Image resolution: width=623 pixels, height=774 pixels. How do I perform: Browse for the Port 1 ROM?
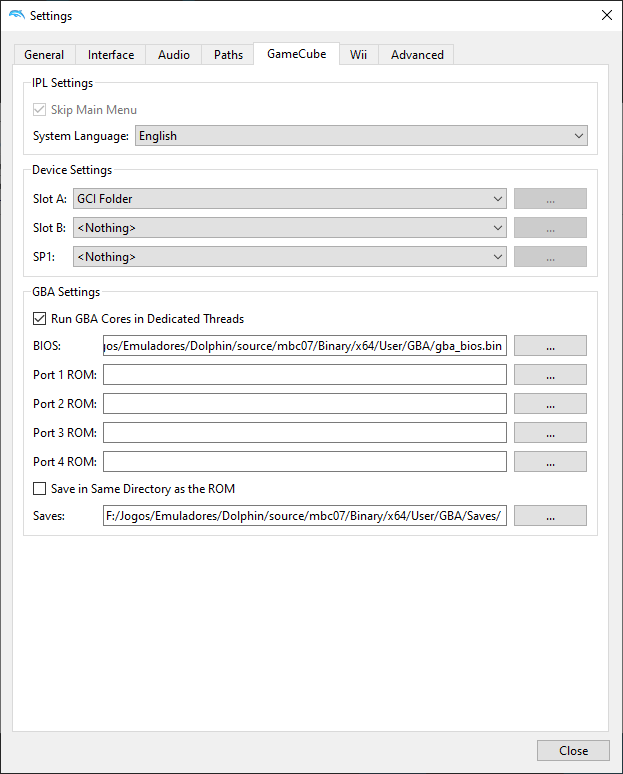[550, 375]
